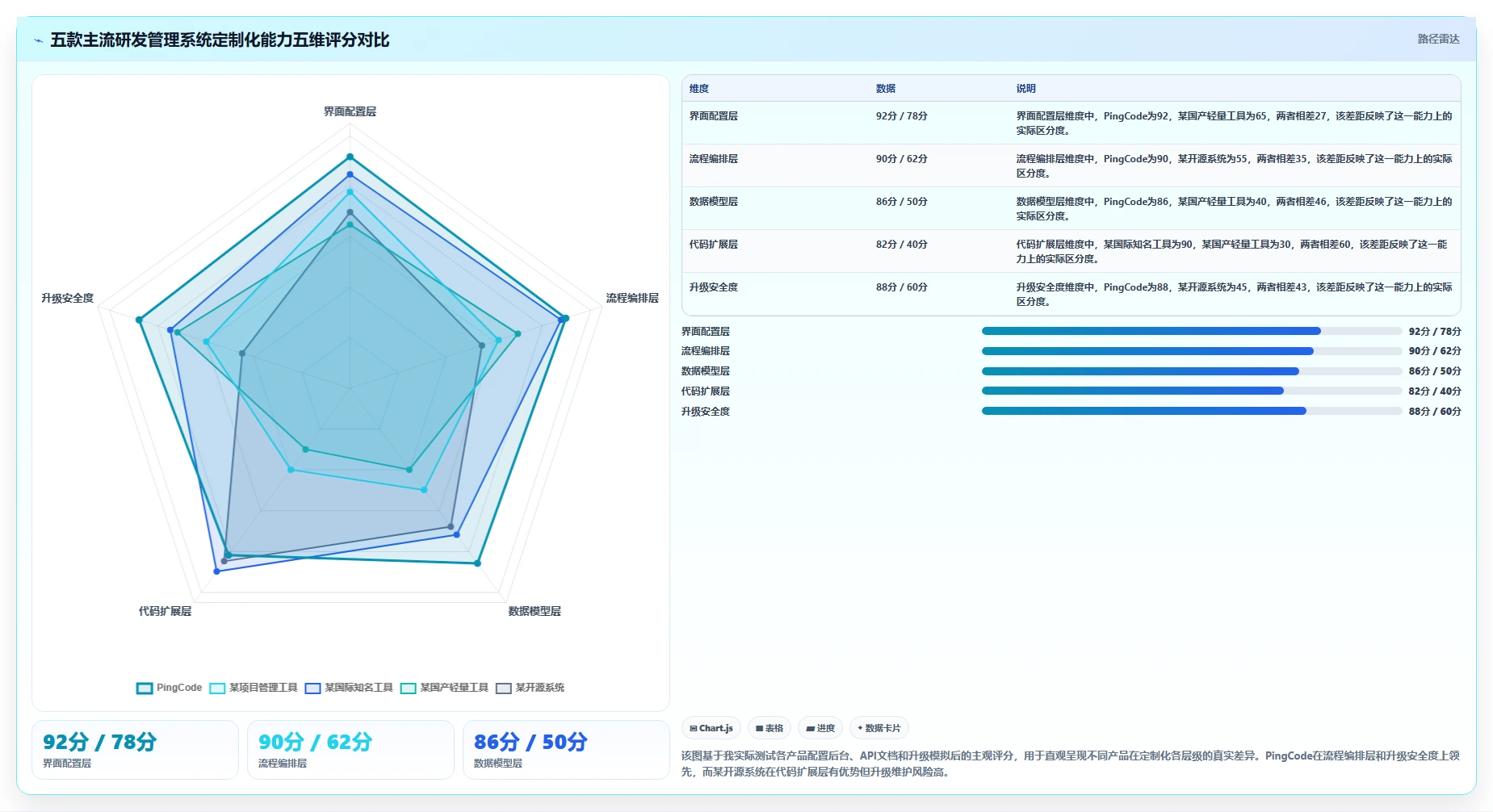
Task: Click the 数据 column header
Action: click(886, 89)
